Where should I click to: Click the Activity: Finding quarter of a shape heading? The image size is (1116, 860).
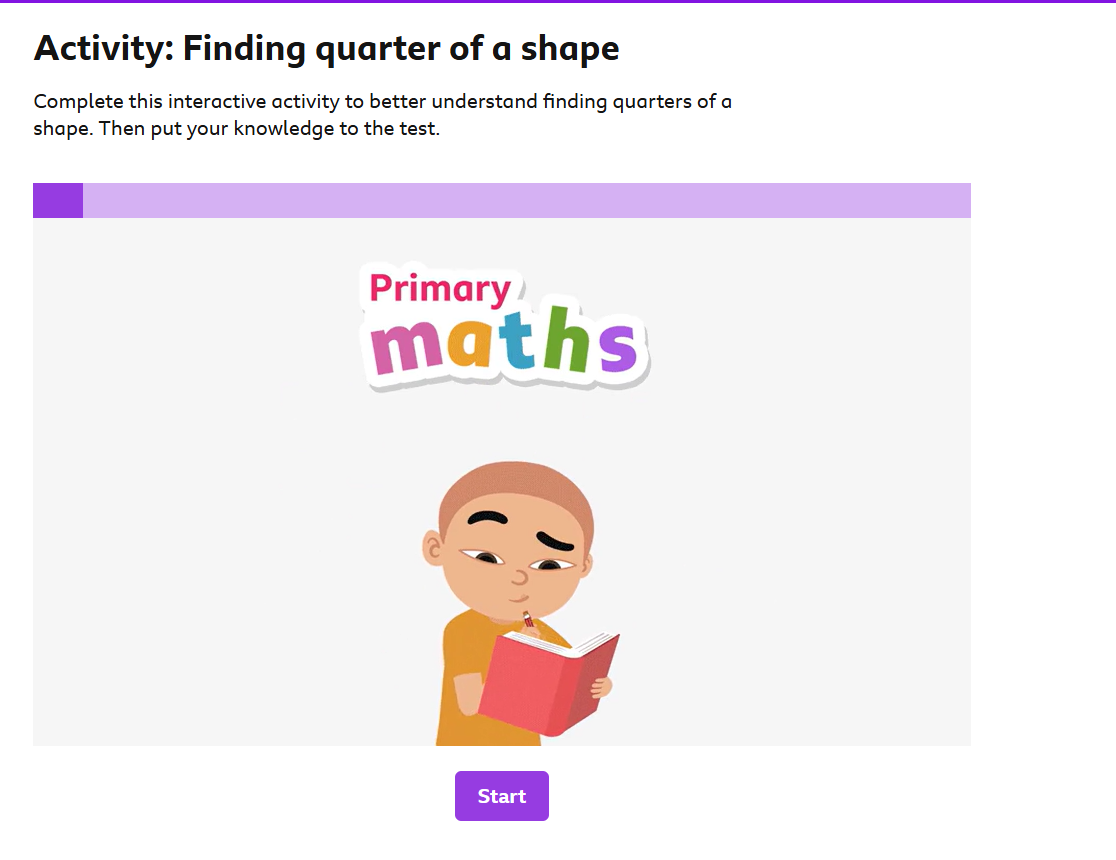[326, 48]
